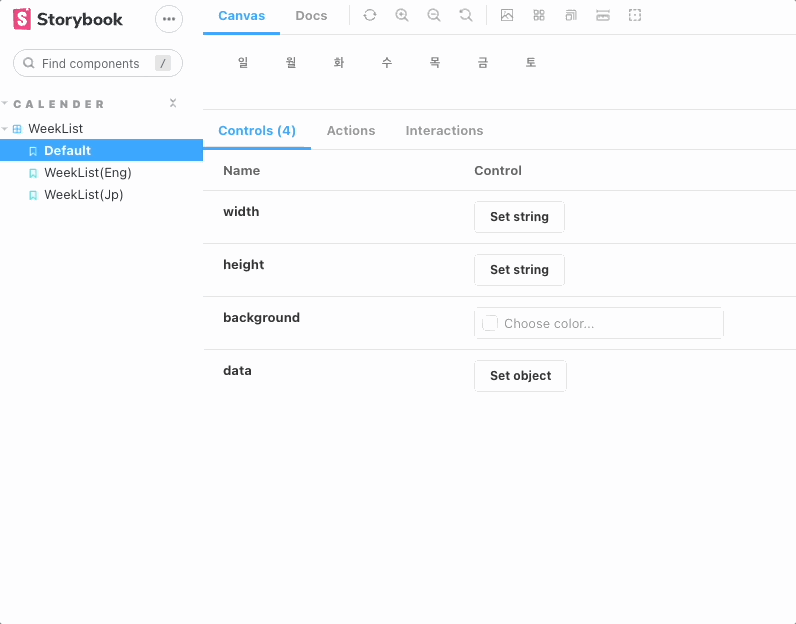Open the Controls (4) tab
Viewport: 796px width, 624px height.
257,130
